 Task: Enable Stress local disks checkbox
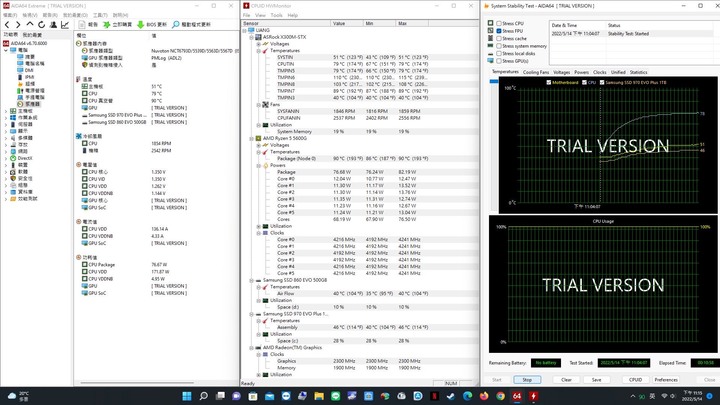[x=499, y=53]
